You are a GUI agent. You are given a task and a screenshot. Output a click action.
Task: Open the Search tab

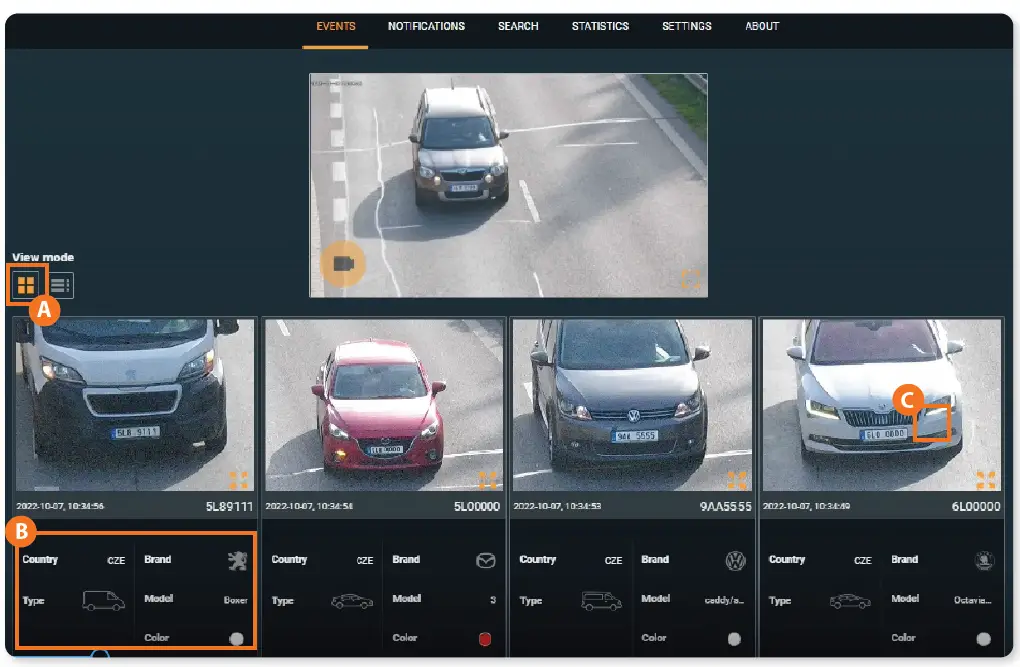pyautogui.click(x=518, y=26)
